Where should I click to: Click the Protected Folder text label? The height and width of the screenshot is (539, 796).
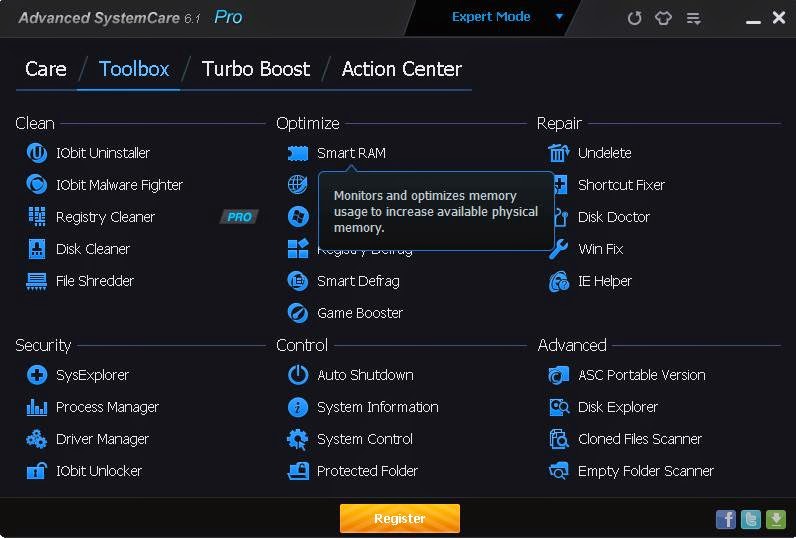pyautogui.click(x=368, y=471)
